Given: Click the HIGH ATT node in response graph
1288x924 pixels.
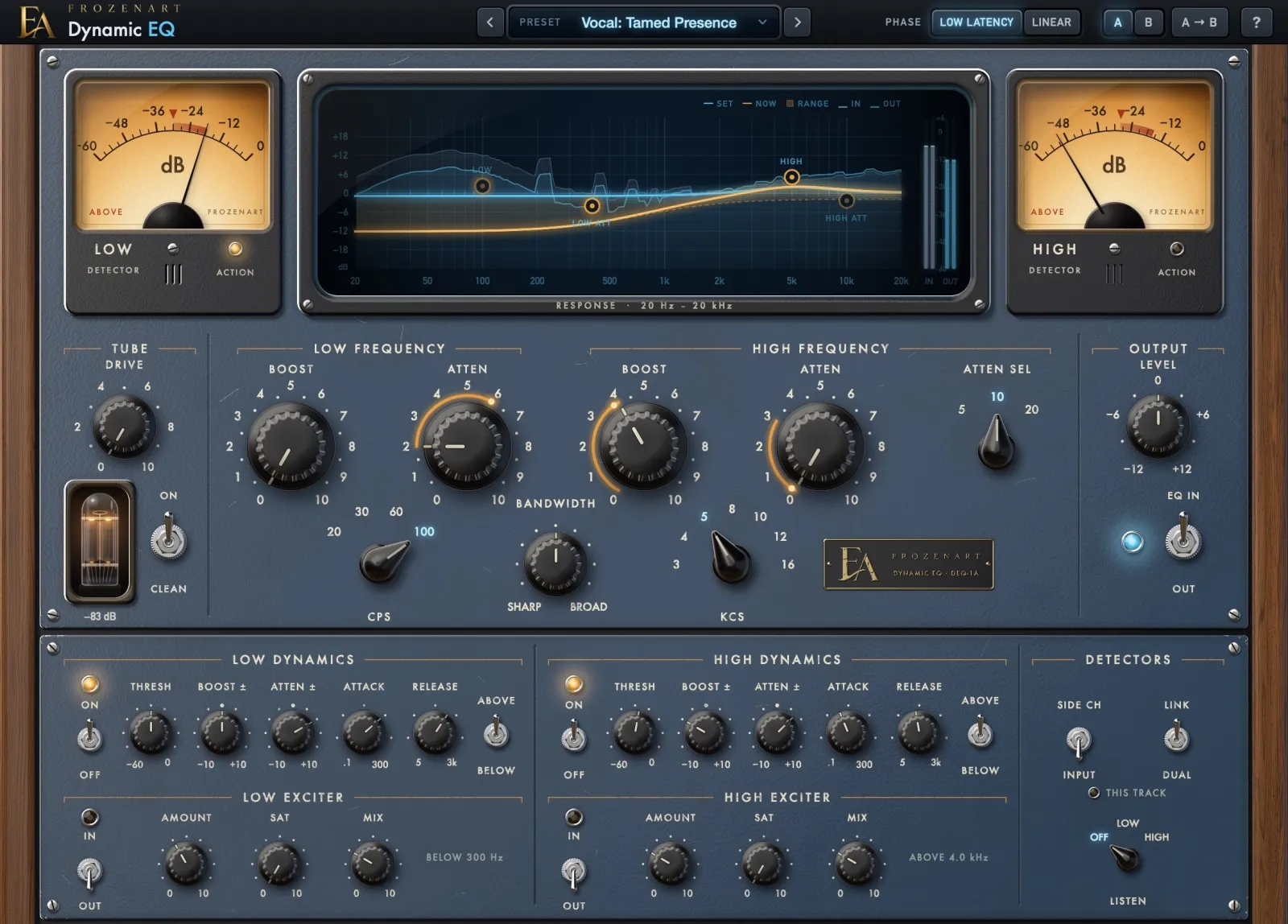Looking at the screenshot, I should point(847,200).
